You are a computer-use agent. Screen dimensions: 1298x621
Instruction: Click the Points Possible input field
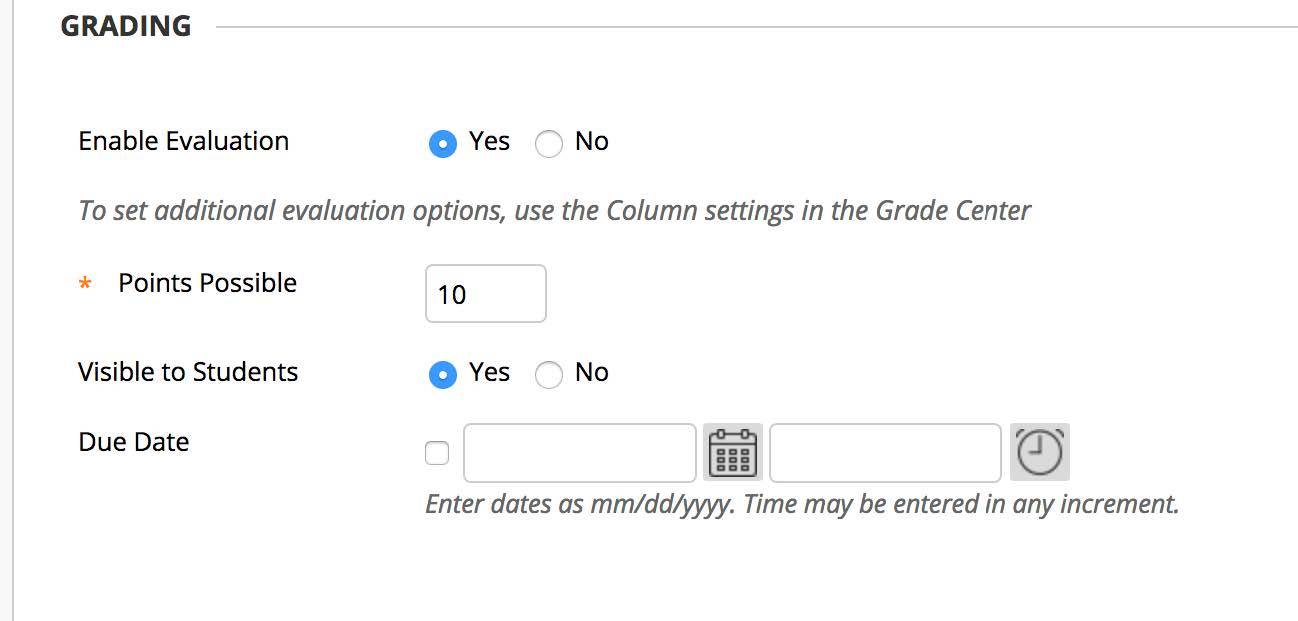pos(486,294)
